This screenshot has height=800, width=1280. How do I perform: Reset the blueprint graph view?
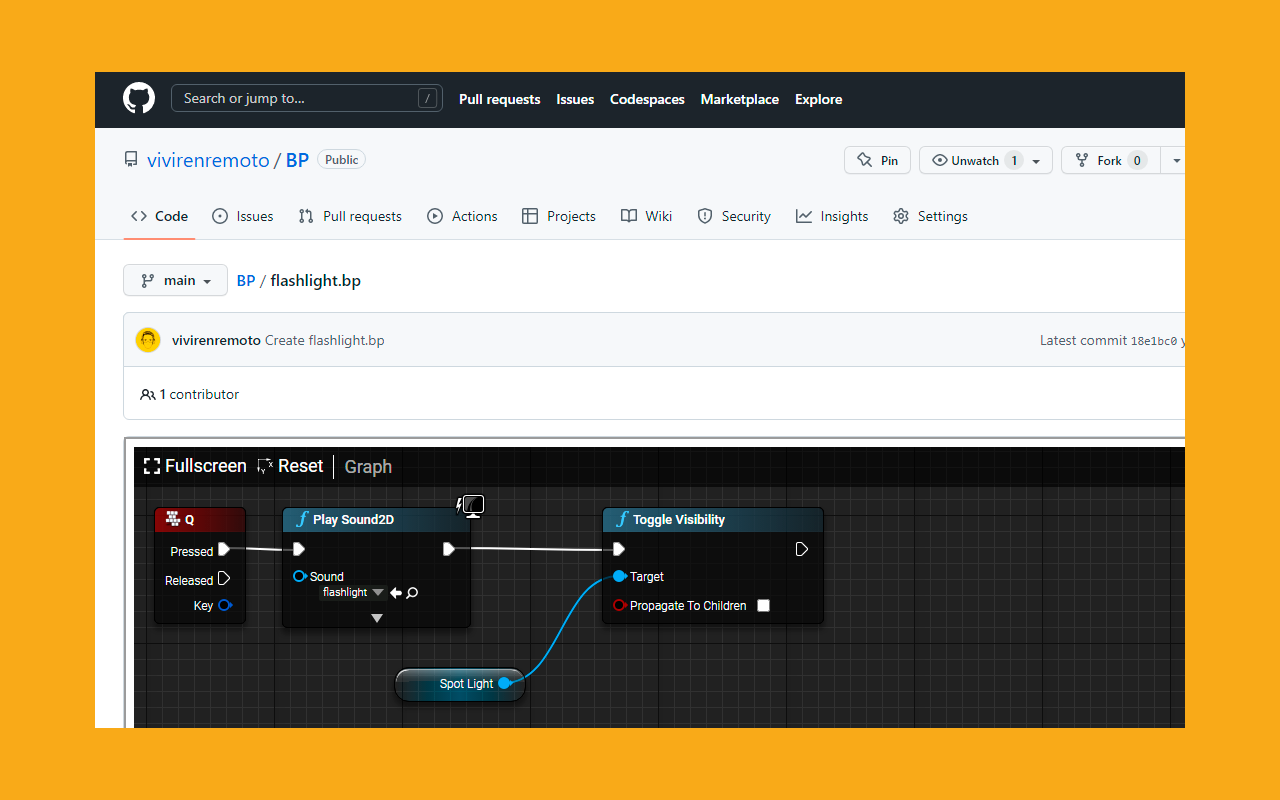[290, 466]
